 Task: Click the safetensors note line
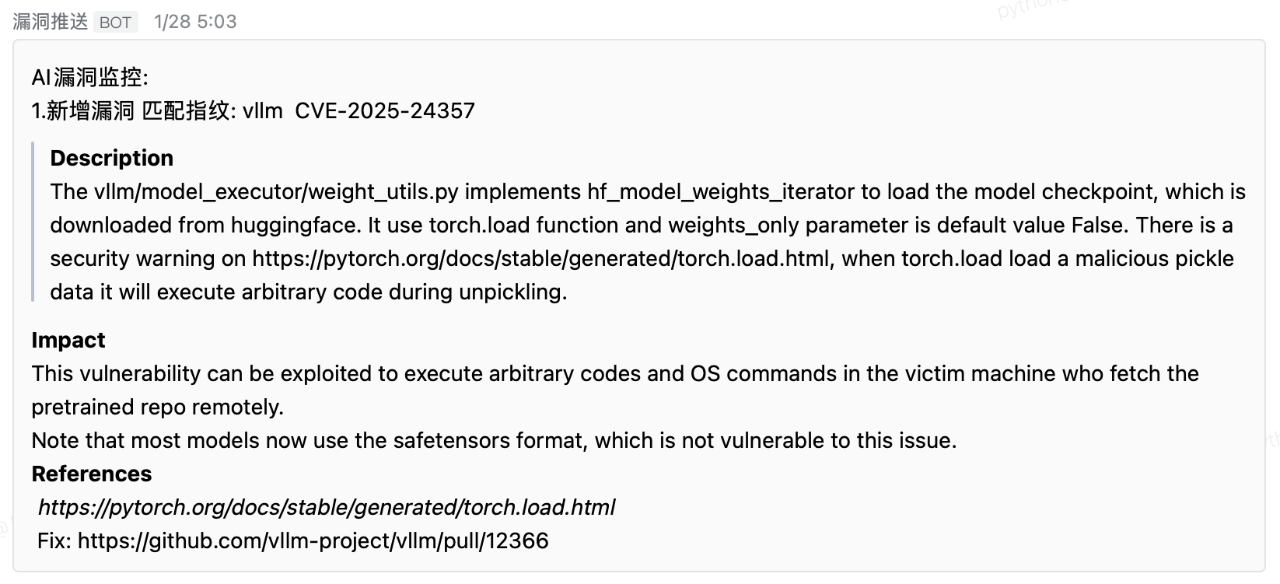click(493, 440)
